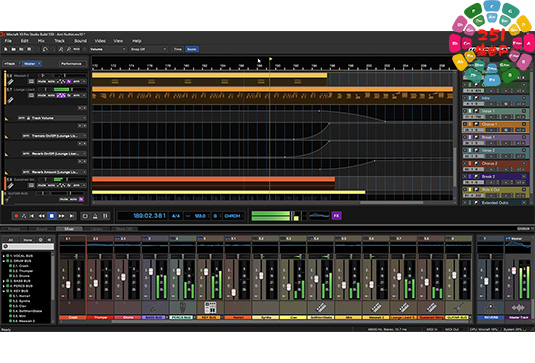Open the Volume automation dropdown in toolbar

[x=108, y=49]
